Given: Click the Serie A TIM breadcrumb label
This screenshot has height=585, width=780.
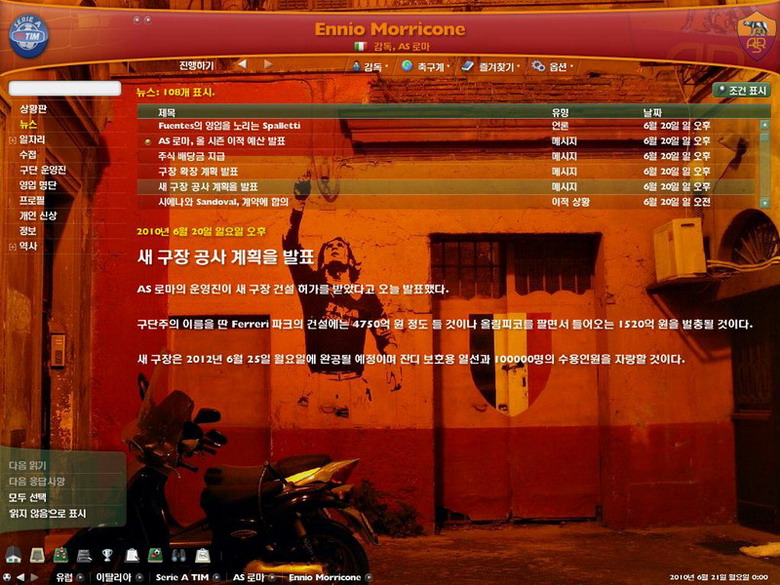Looking at the screenshot, I should [182, 577].
